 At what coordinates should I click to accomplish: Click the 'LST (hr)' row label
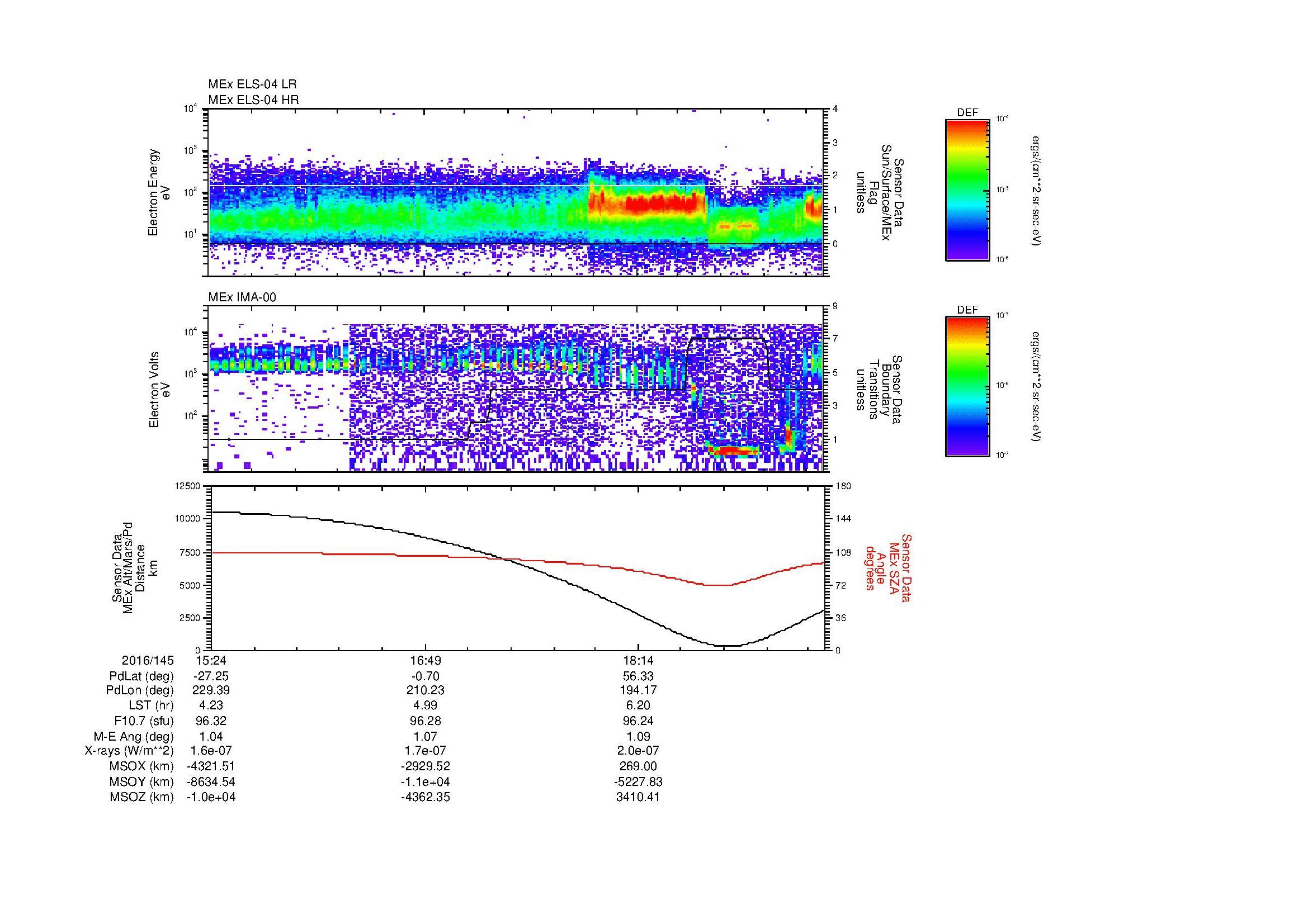tap(151, 705)
